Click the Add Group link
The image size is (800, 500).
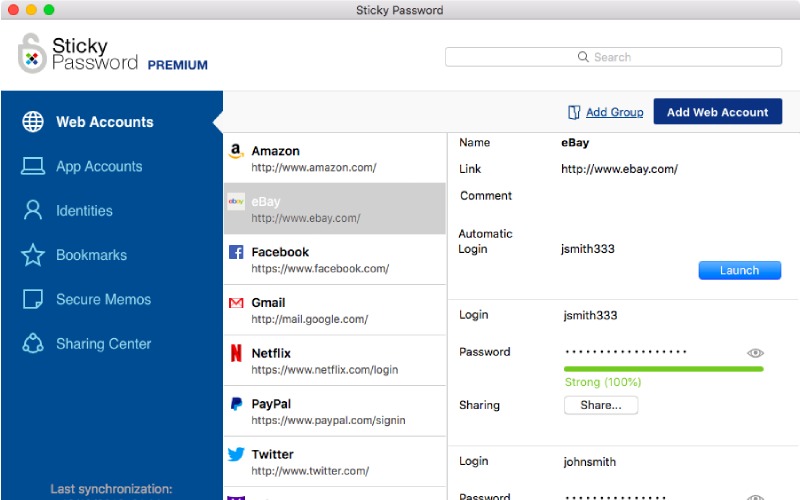coord(614,112)
